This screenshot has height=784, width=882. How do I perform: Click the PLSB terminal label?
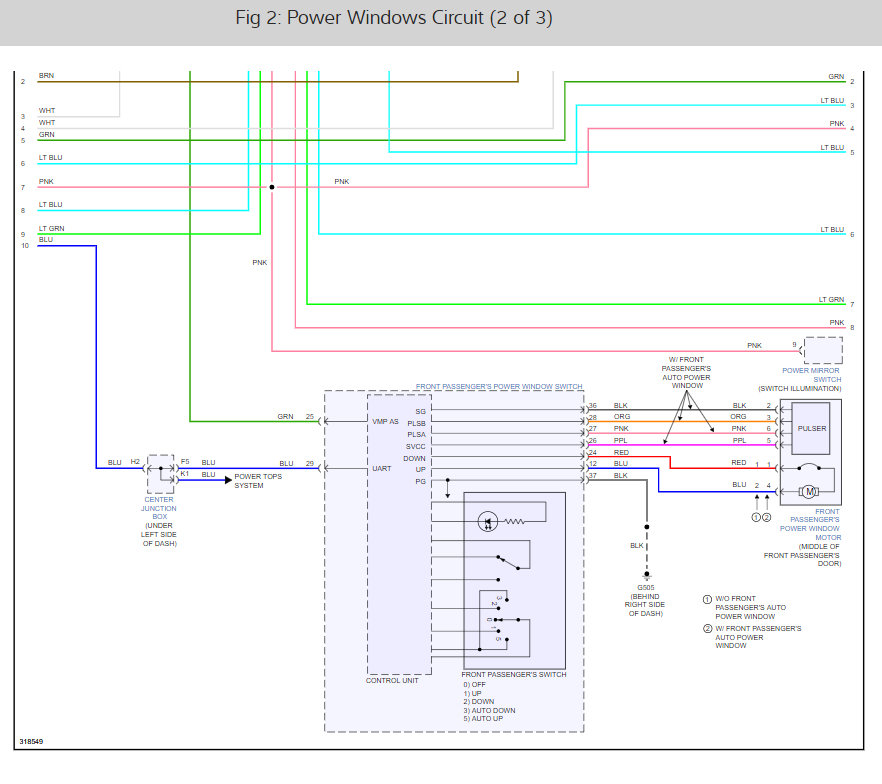tap(416, 423)
